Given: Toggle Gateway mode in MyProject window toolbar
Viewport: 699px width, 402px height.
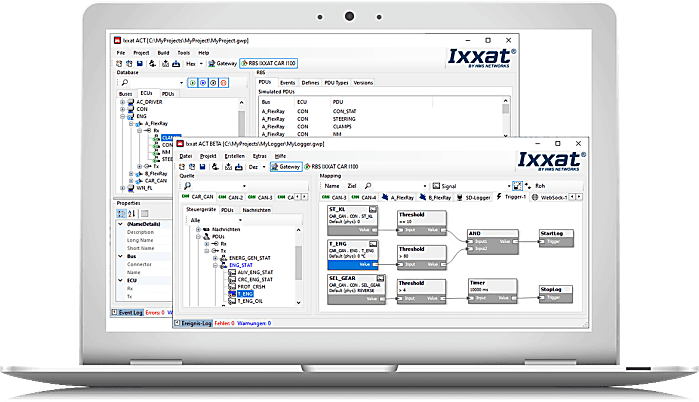Looking at the screenshot, I should tap(222, 64).
